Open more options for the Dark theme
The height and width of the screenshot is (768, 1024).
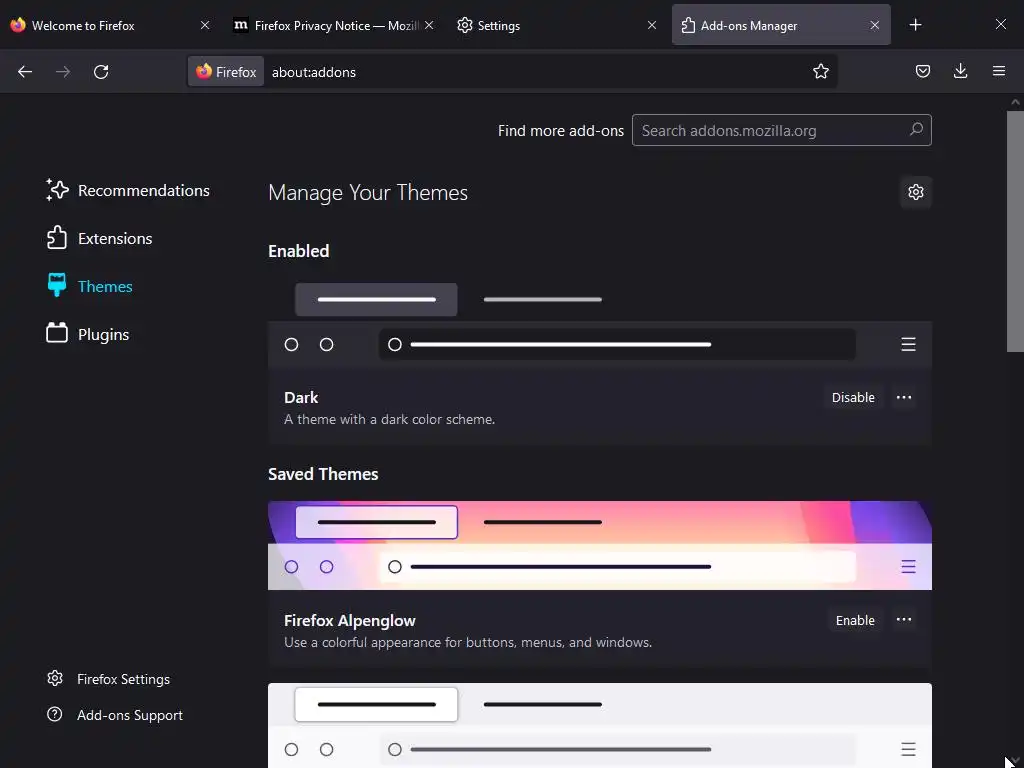pos(904,397)
